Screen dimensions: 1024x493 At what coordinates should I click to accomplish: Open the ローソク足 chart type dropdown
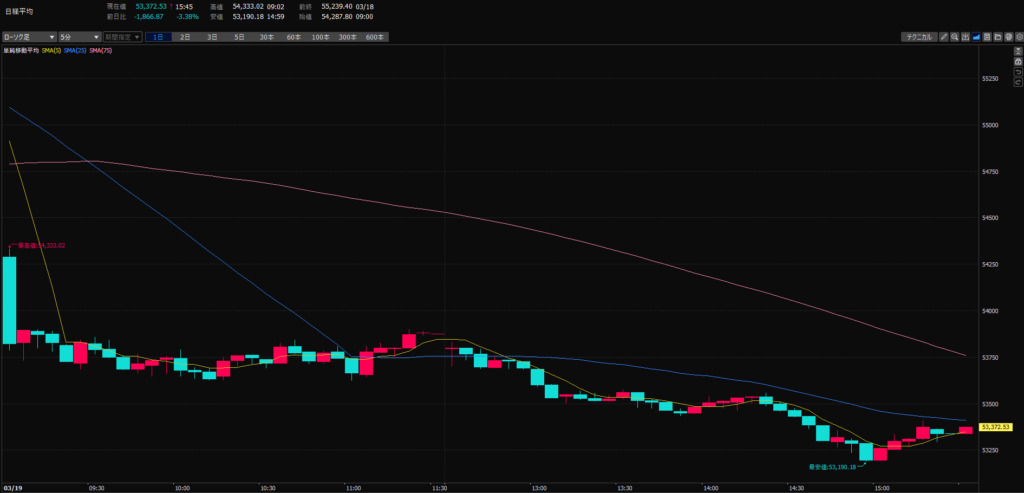[27, 37]
